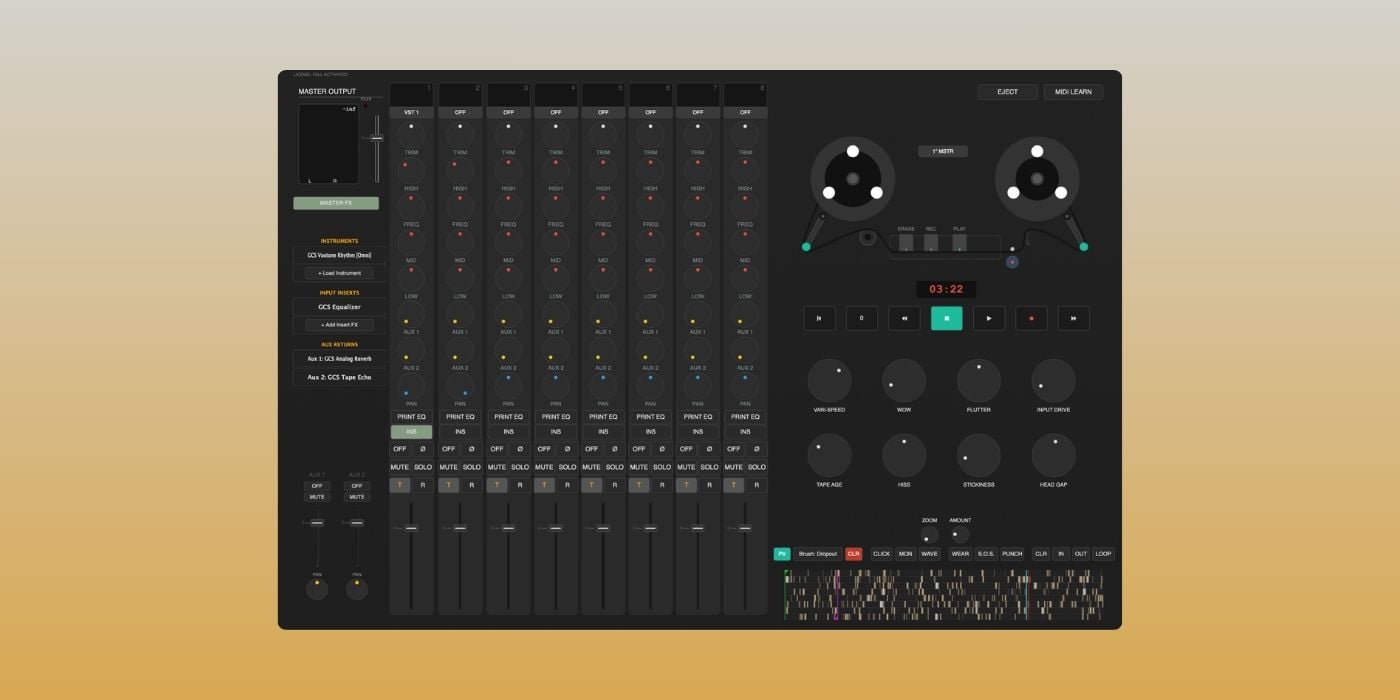Click the teal stop transport button
This screenshot has width=1400, height=700.
tap(946, 318)
